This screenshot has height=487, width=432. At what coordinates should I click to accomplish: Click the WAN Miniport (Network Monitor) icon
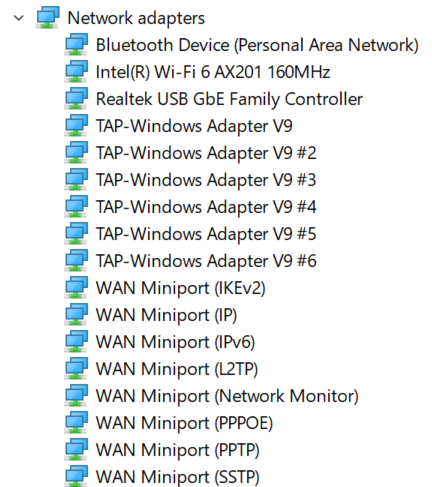tap(76, 395)
